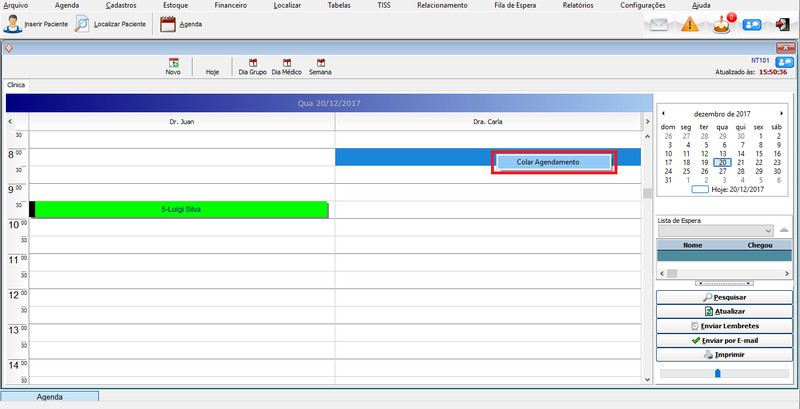This screenshot has height=409, width=800.
Task: Go to previous month in calendar
Action: (x=662, y=113)
